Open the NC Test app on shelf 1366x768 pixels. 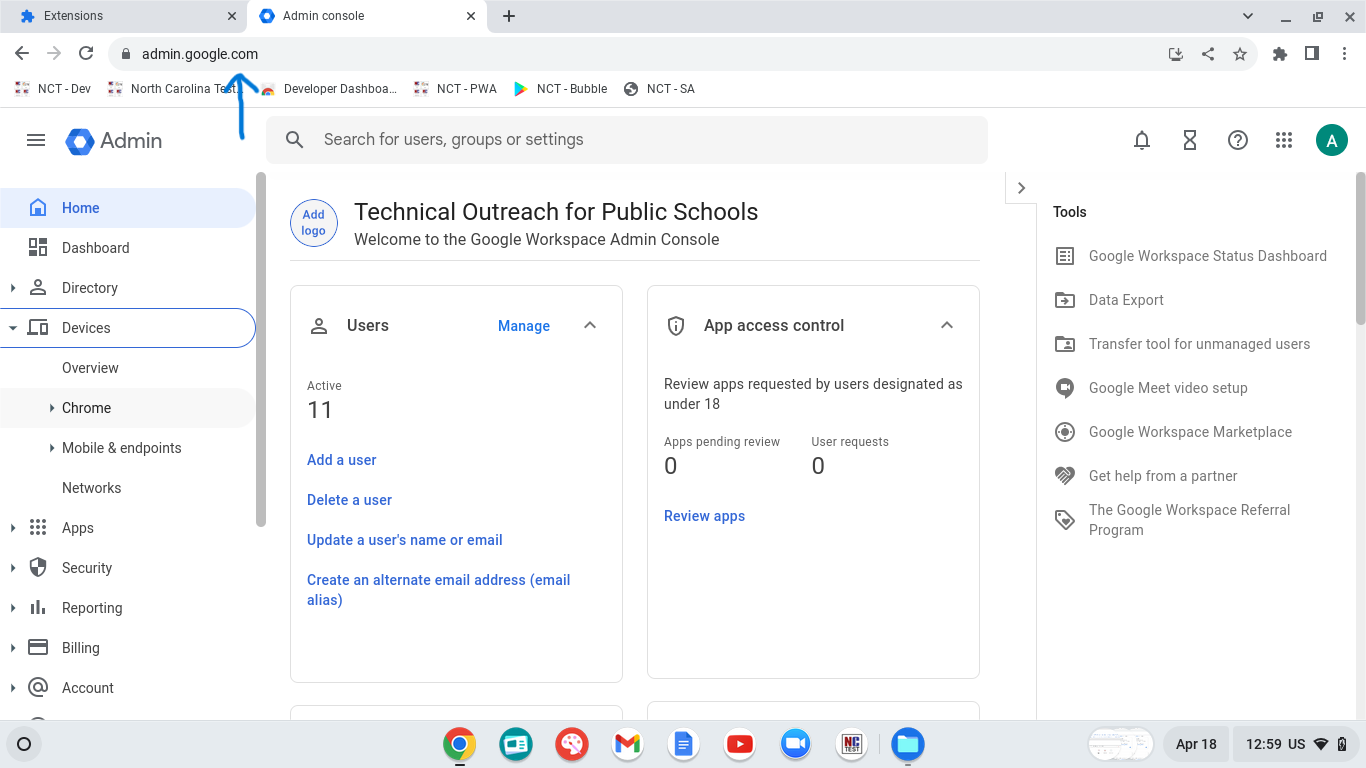(852, 744)
